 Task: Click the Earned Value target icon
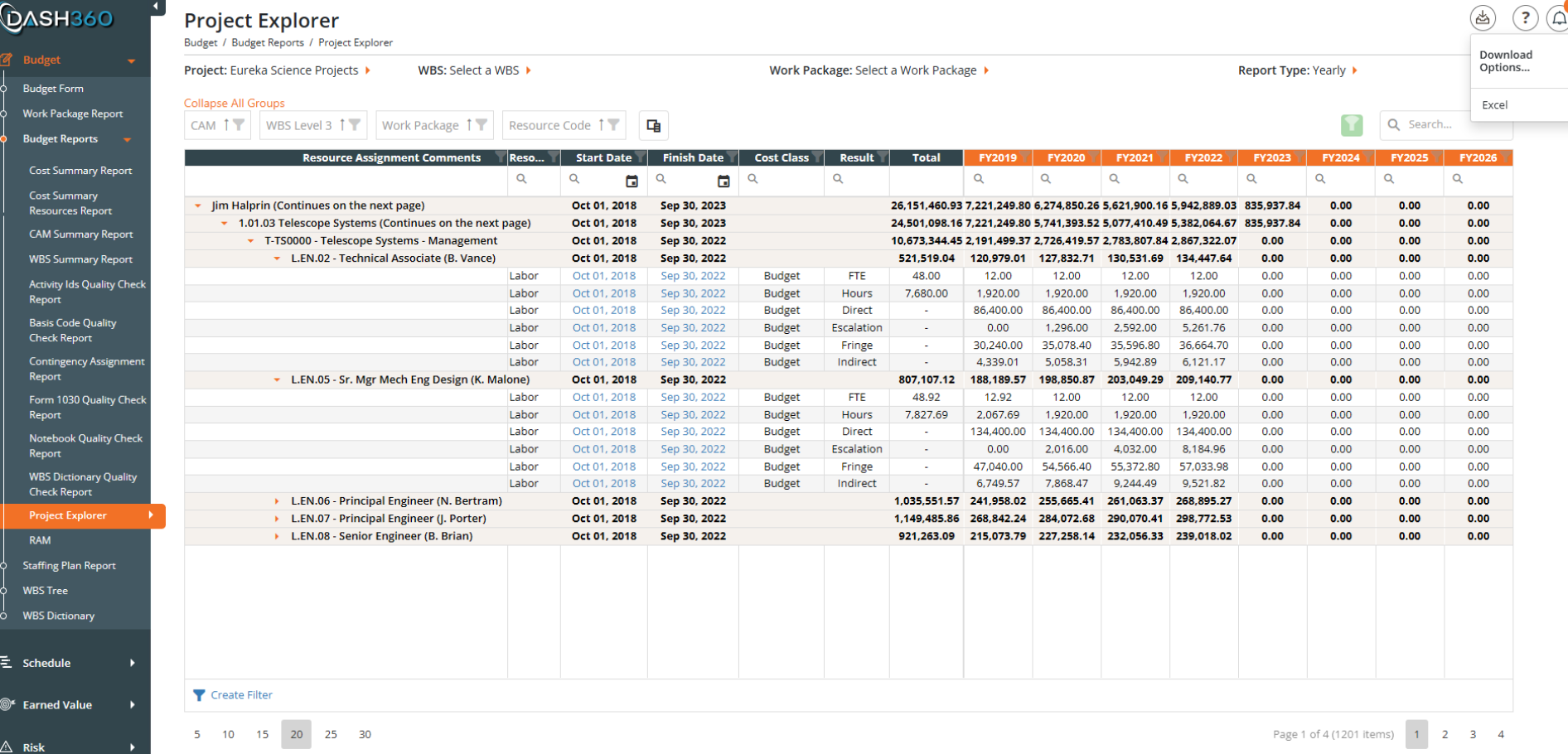(7, 704)
